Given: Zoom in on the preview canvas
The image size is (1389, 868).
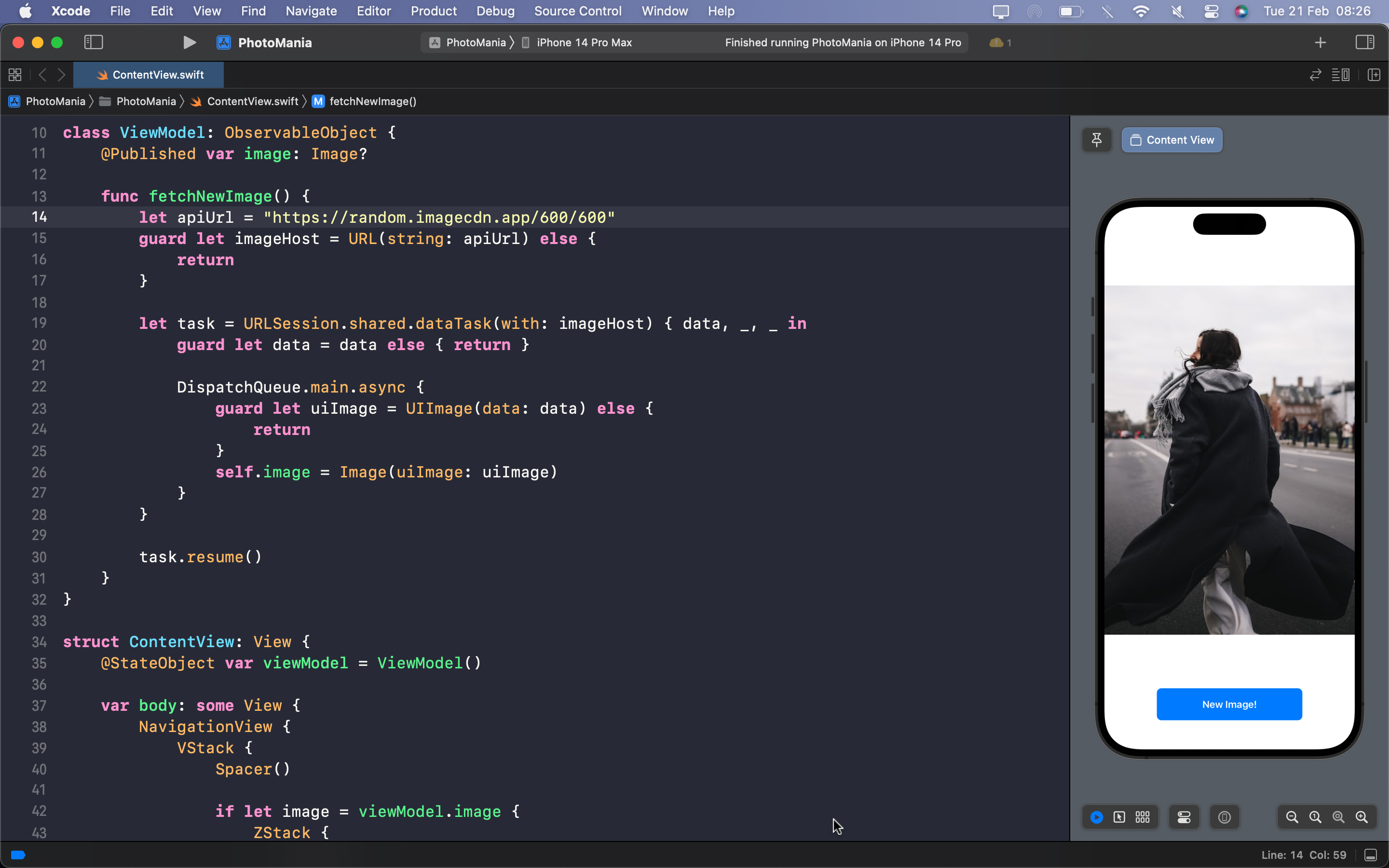Looking at the screenshot, I should 1362,817.
